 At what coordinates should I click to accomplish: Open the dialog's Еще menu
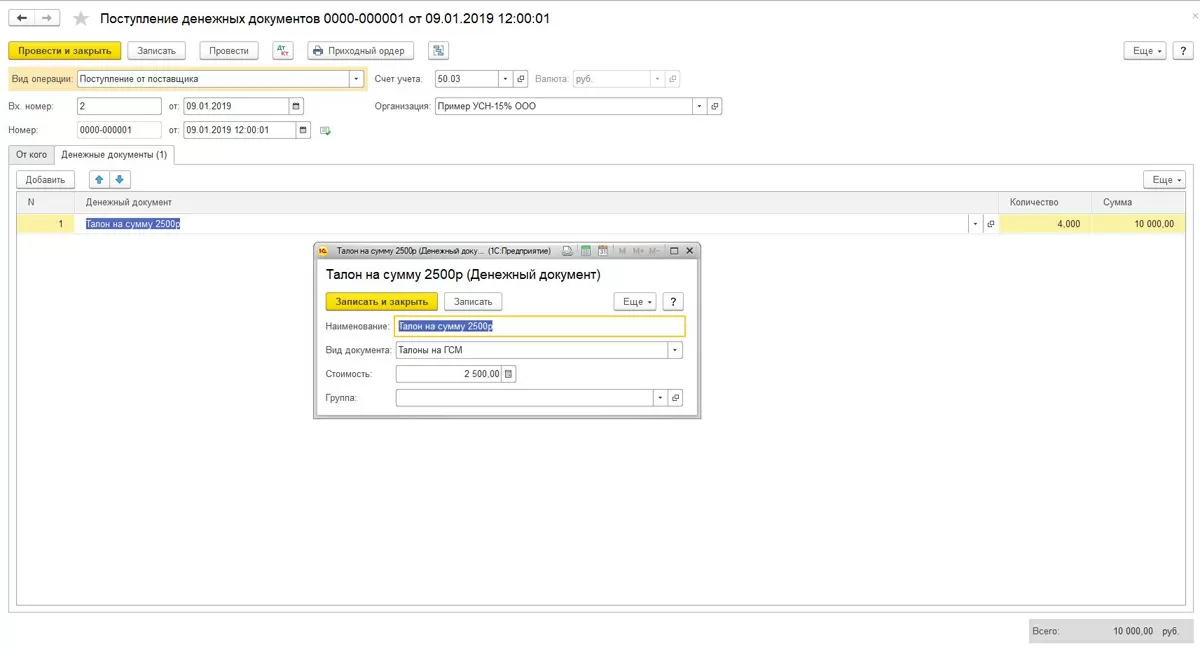click(635, 301)
